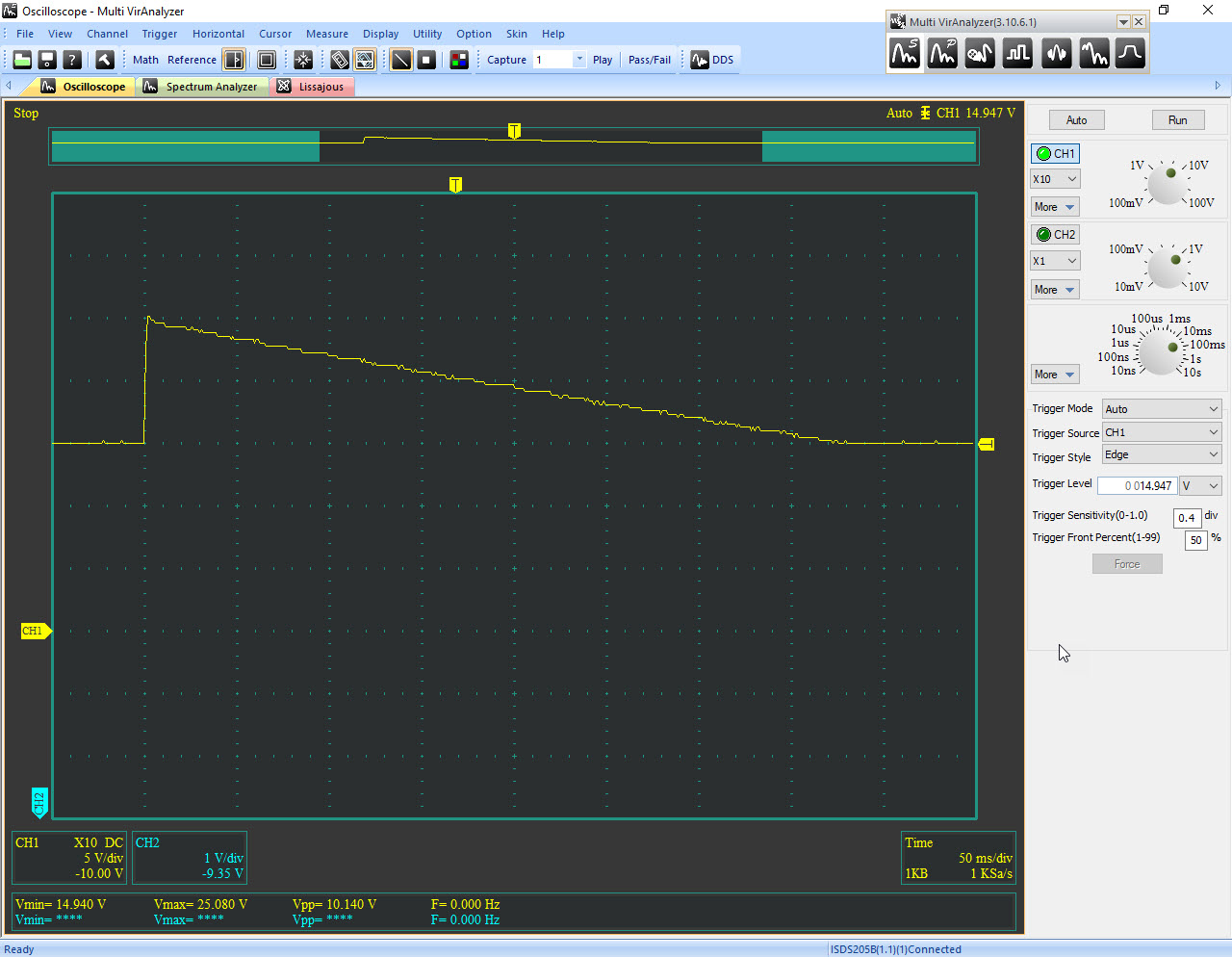Click the Reference toolbar button
Viewport: 1232px width, 957px height.
point(192,60)
